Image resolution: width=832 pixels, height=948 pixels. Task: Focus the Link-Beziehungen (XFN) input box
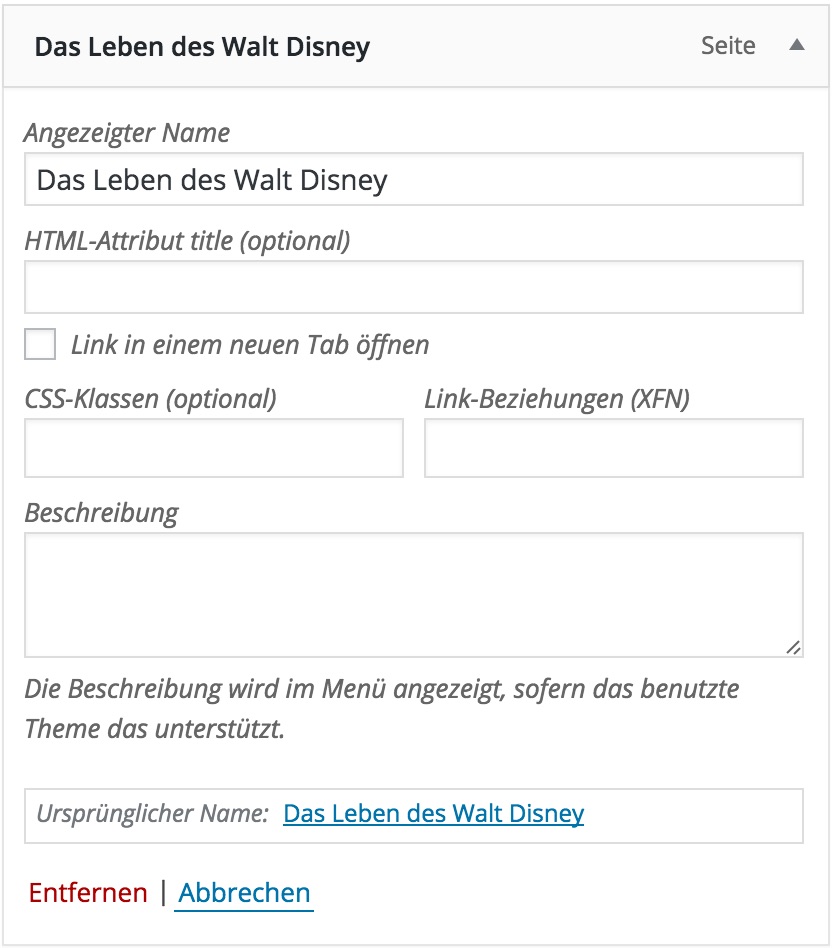tap(613, 448)
